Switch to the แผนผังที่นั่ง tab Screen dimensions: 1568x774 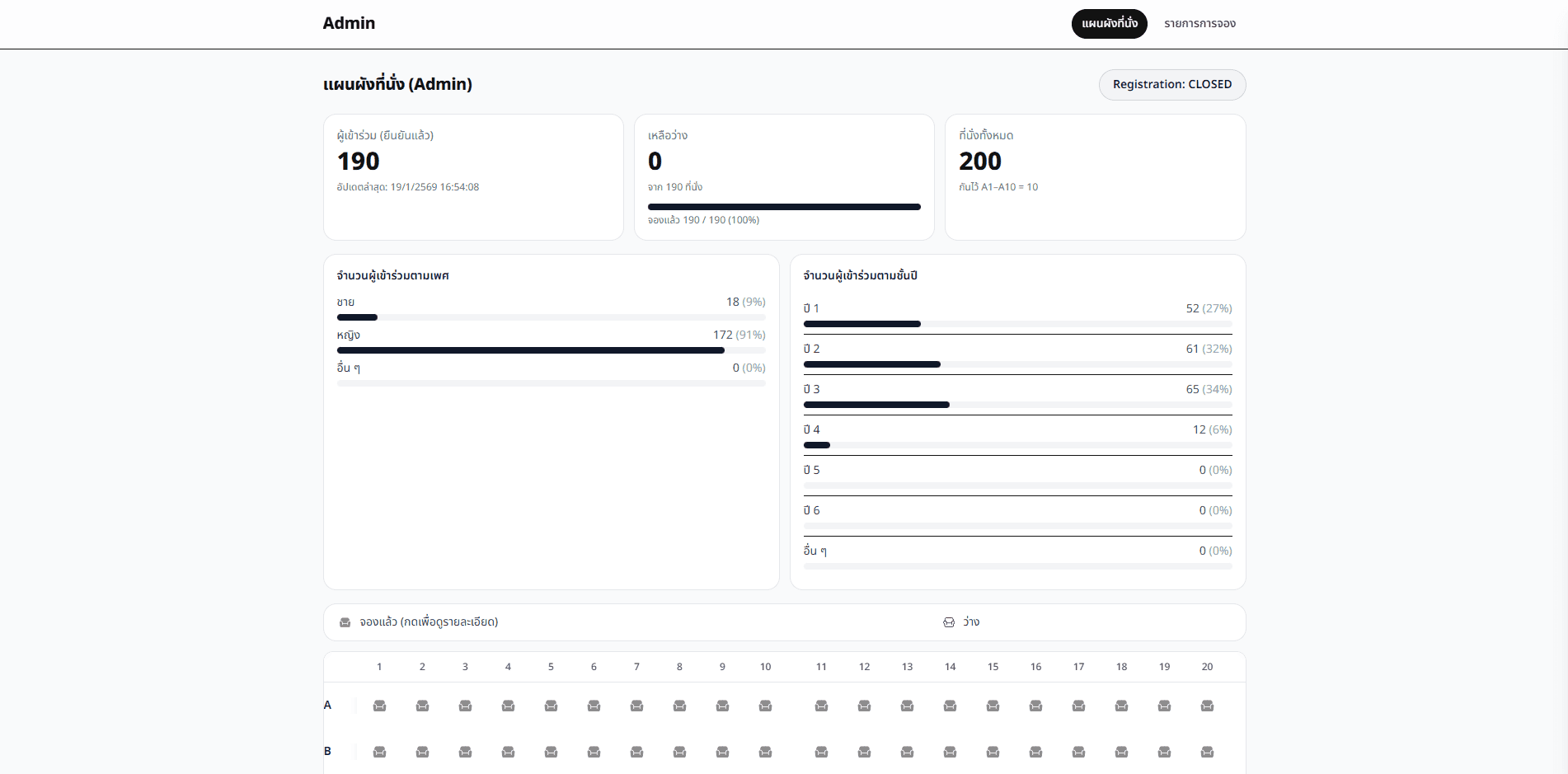click(x=1109, y=24)
